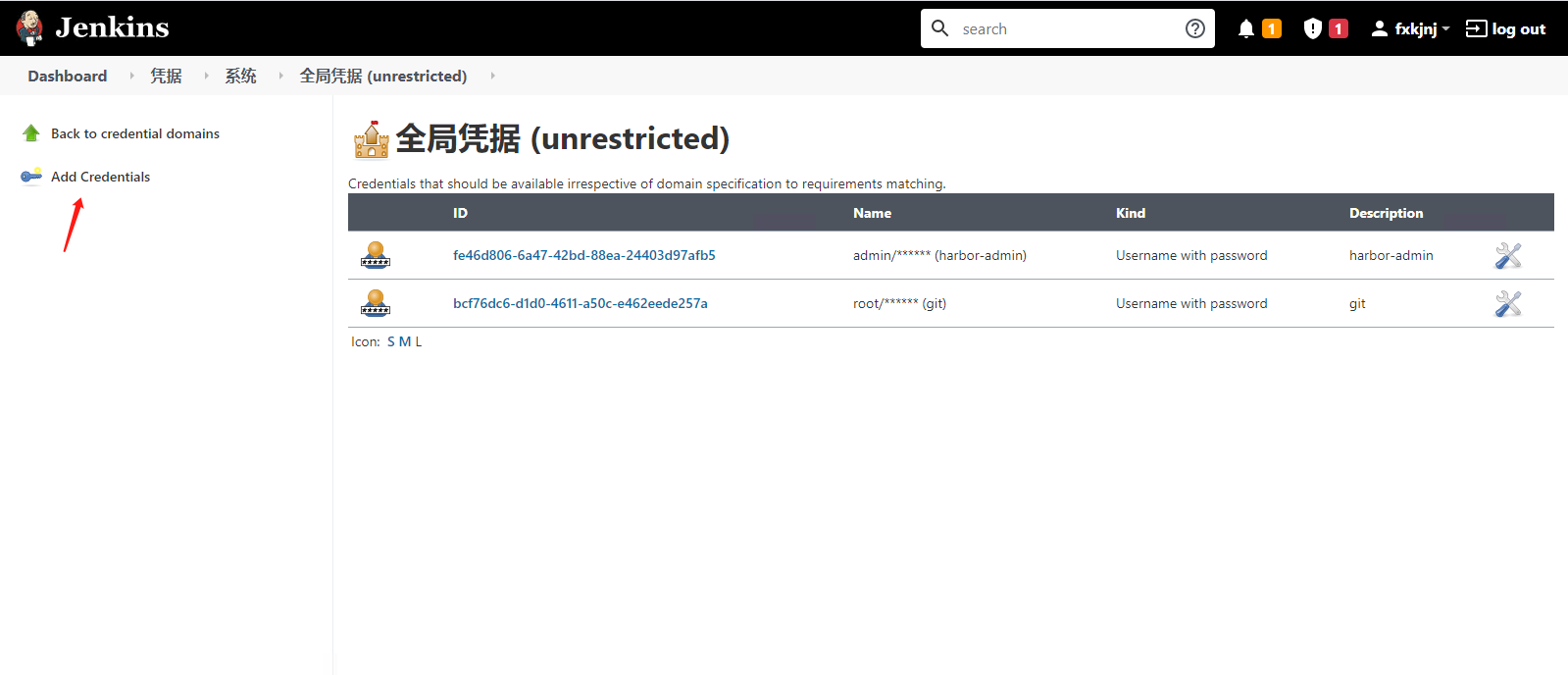The height and width of the screenshot is (675, 1568).
Task: Open credential fe46d806-6a47-42bd-88ea-24403d97afb5
Action: [584, 255]
